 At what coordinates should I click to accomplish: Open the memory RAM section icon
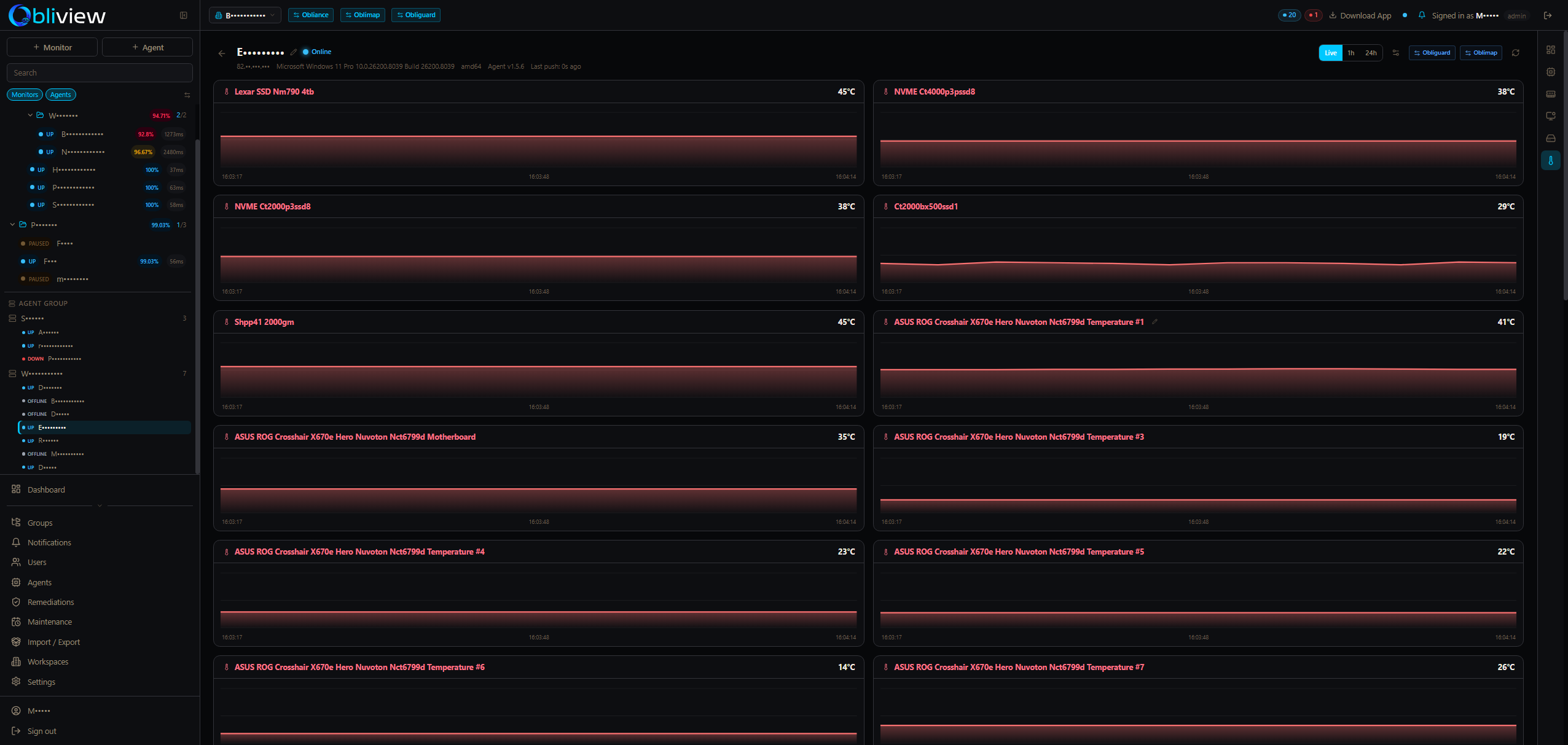[x=1551, y=94]
